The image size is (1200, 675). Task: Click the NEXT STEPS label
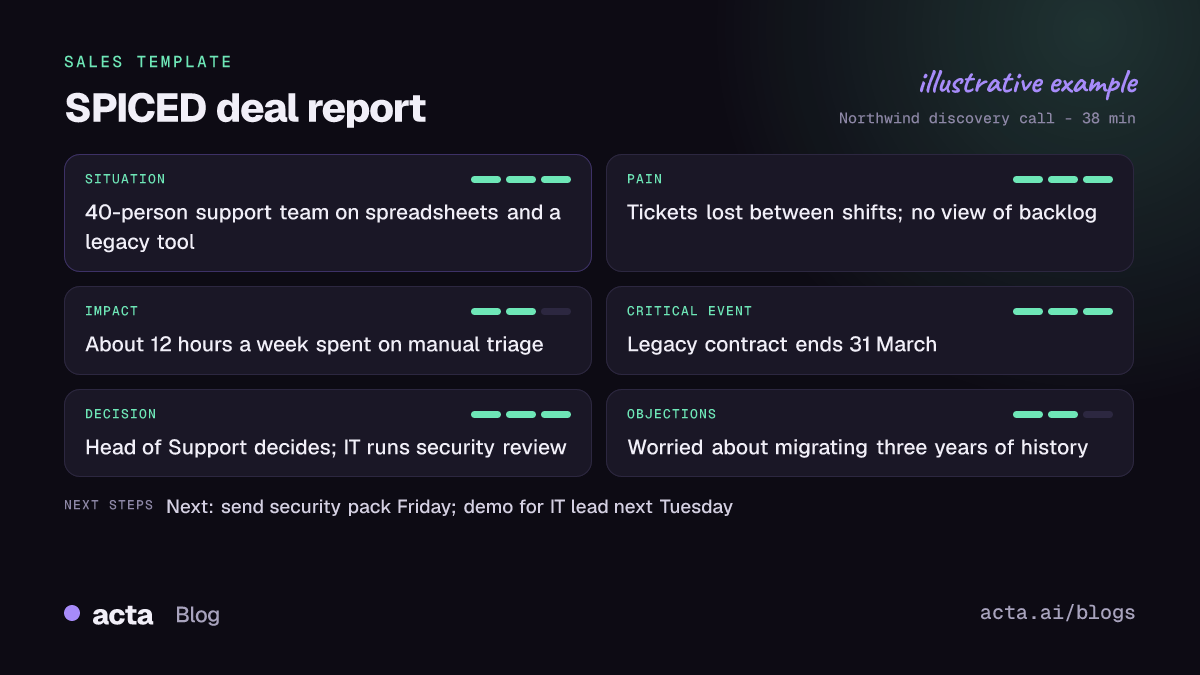coord(109,506)
